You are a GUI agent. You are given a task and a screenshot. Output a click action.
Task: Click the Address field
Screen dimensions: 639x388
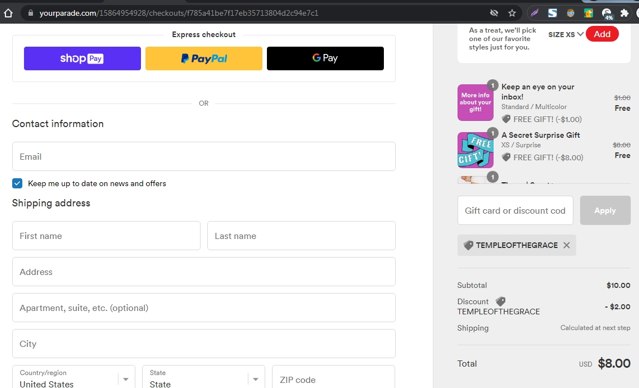[x=204, y=271]
